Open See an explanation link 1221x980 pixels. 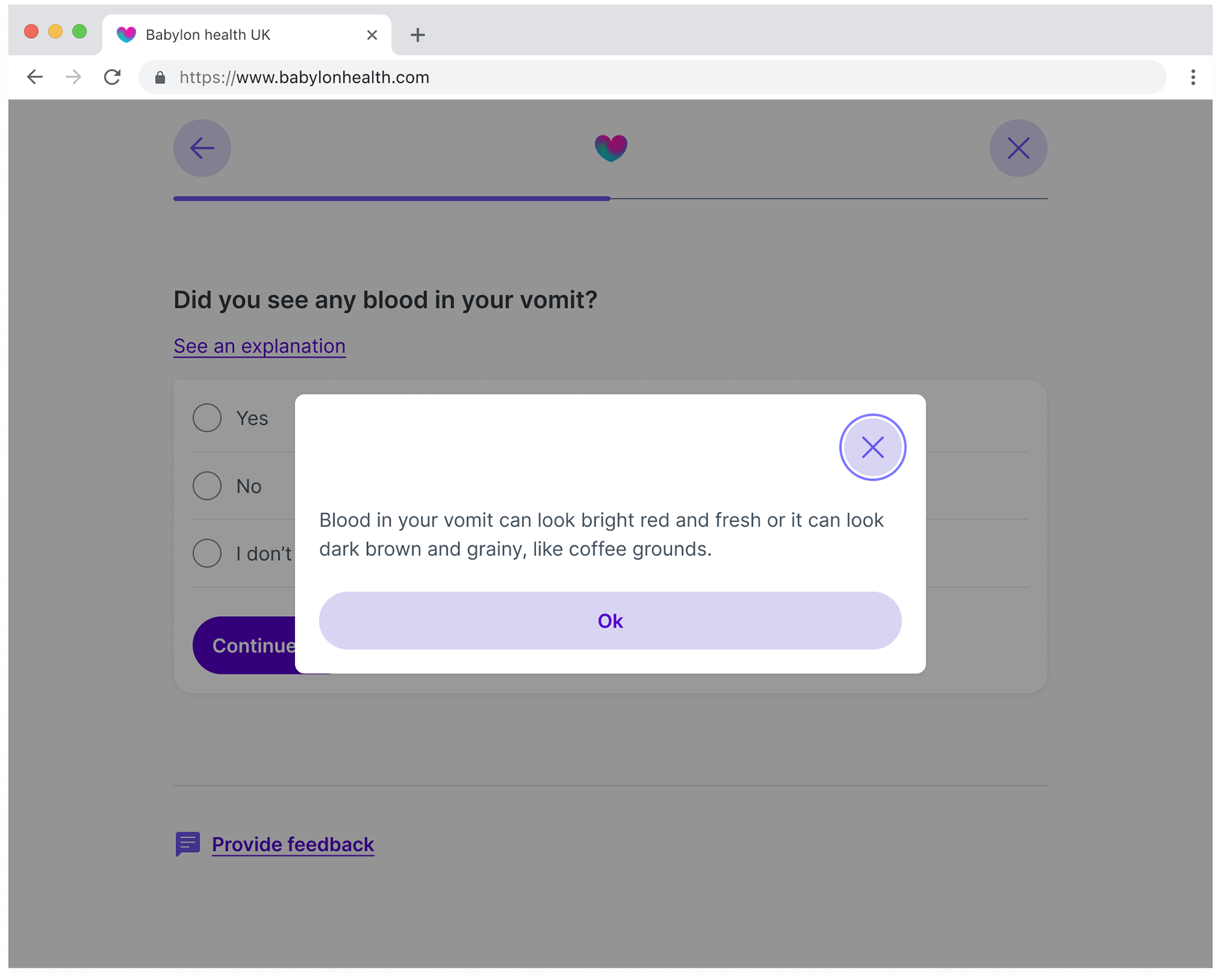(259, 346)
